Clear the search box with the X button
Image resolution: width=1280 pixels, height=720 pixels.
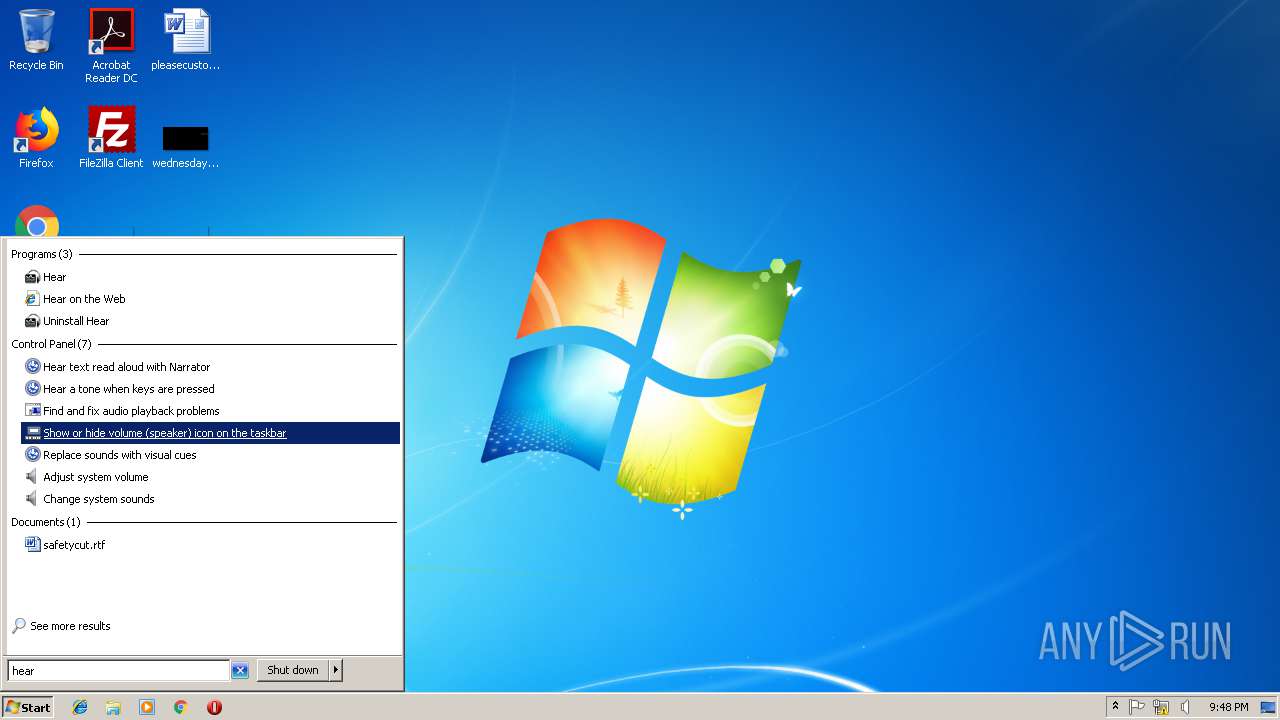tap(240, 671)
